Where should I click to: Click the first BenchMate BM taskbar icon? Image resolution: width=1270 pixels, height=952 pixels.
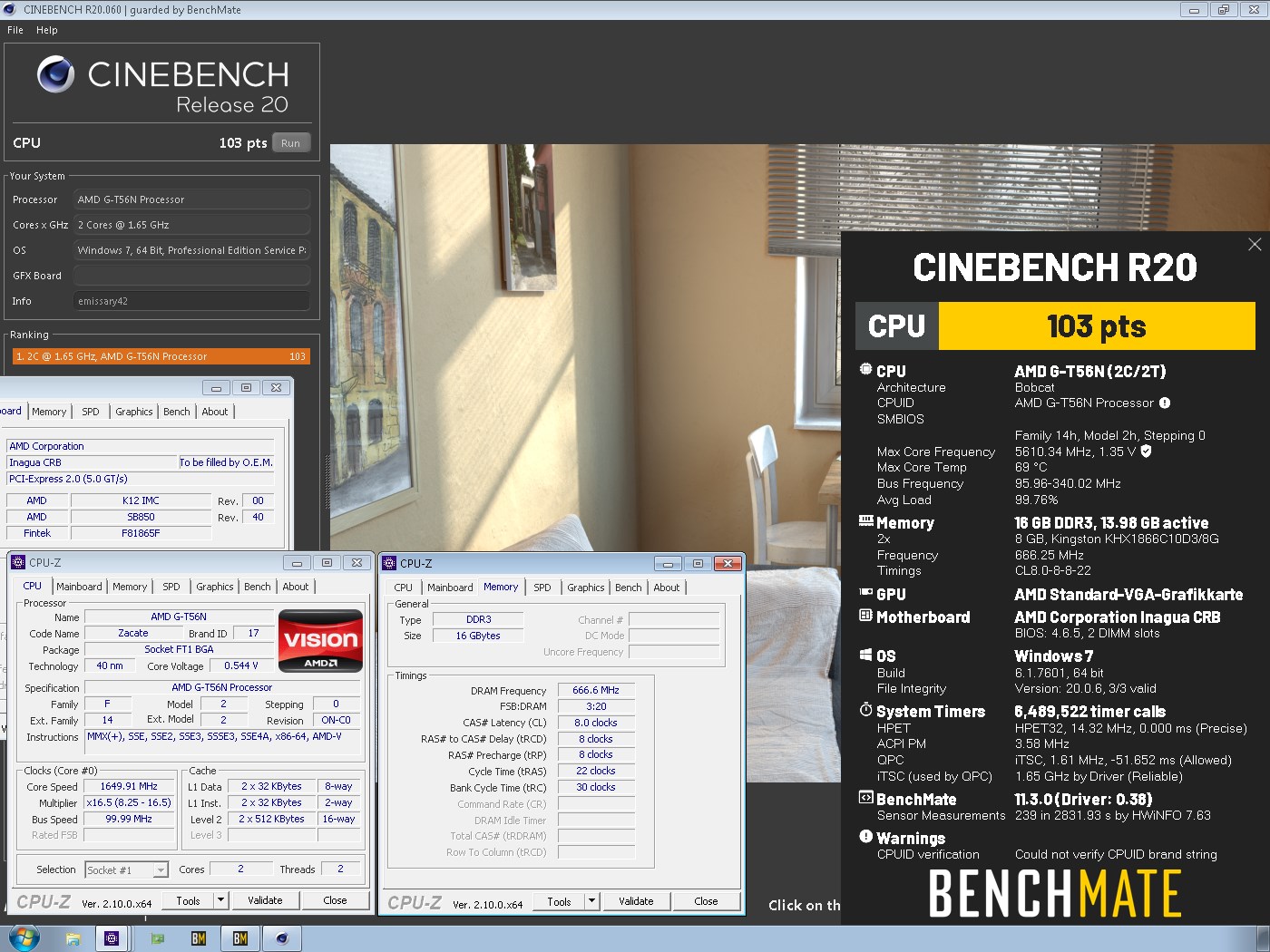pyautogui.click(x=199, y=938)
